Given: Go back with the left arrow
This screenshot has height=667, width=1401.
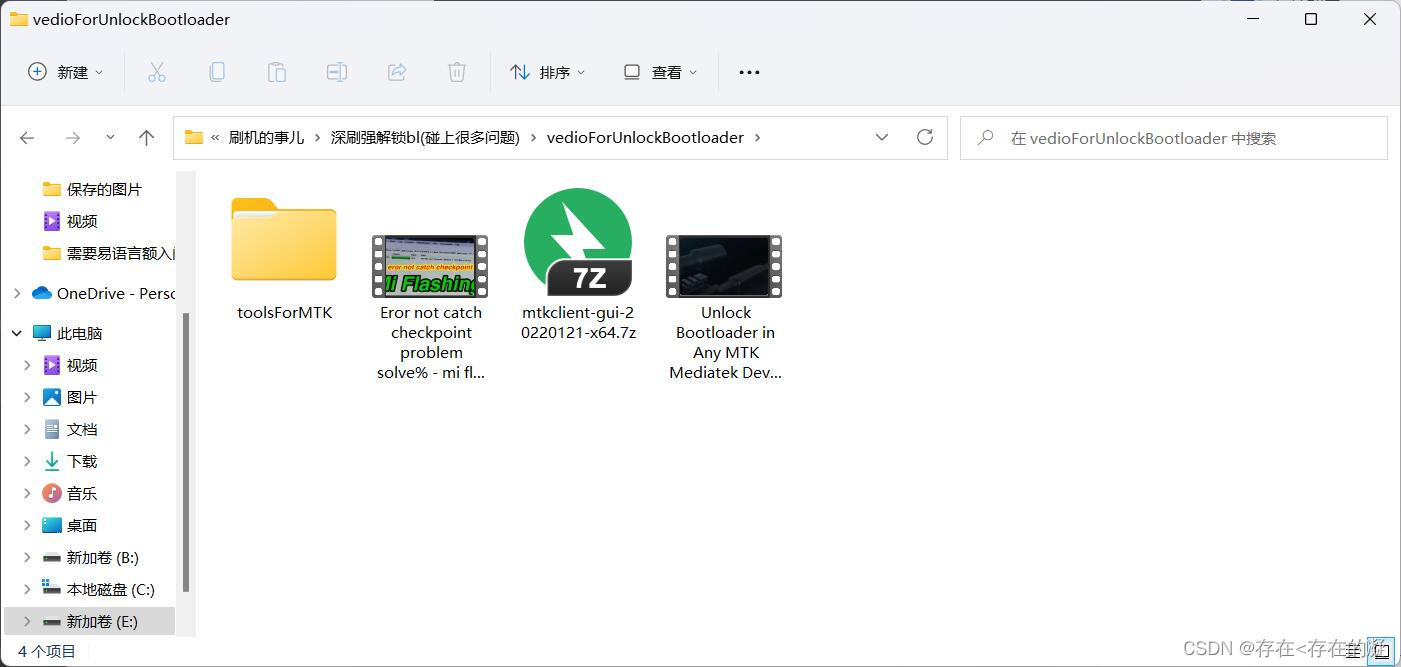Looking at the screenshot, I should [28, 138].
